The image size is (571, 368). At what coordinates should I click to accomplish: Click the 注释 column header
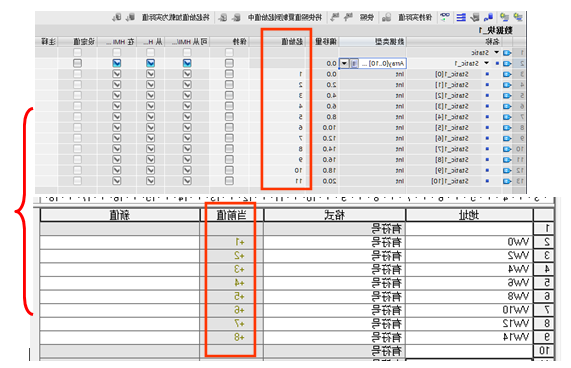tap(48, 42)
